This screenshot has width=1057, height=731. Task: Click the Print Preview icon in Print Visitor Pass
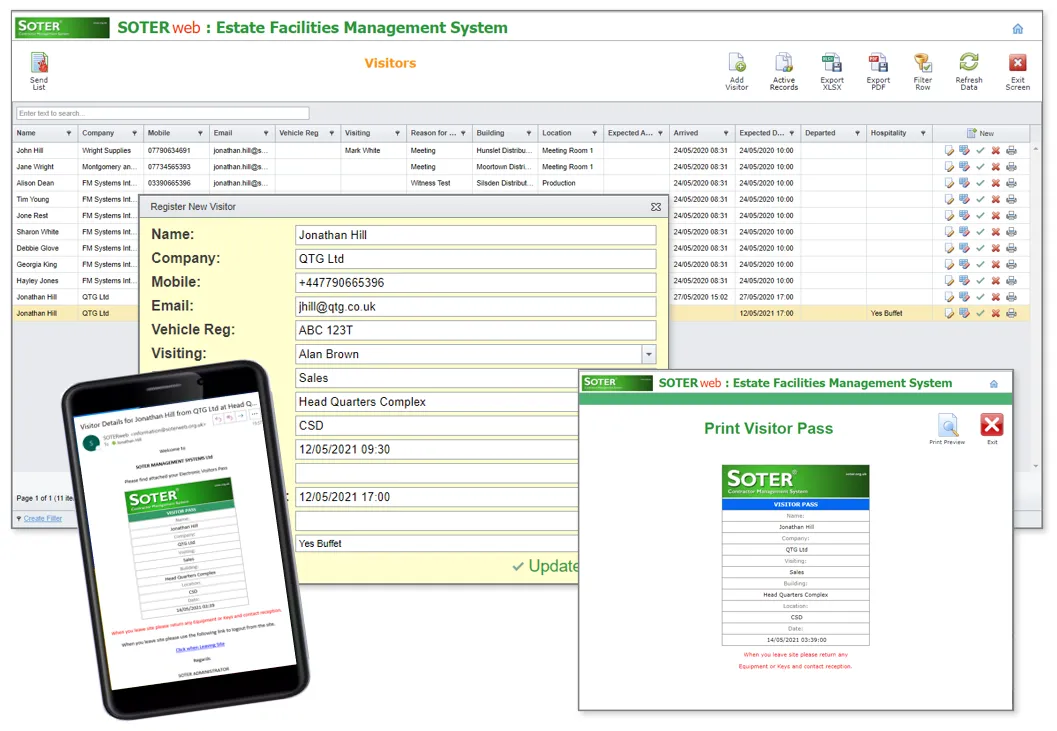[x=947, y=428]
